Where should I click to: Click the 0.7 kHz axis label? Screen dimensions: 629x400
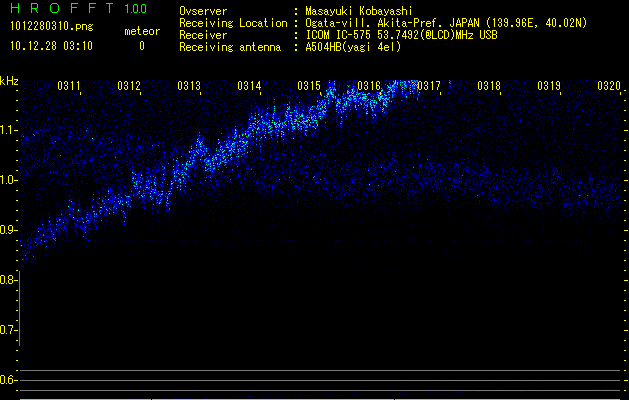(x=8, y=330)
